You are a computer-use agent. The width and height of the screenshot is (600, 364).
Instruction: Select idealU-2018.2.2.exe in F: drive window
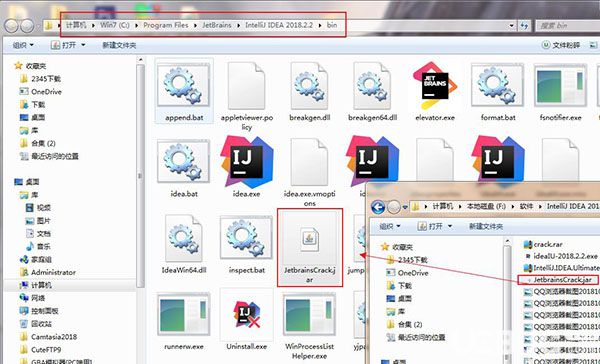point(561,256)
